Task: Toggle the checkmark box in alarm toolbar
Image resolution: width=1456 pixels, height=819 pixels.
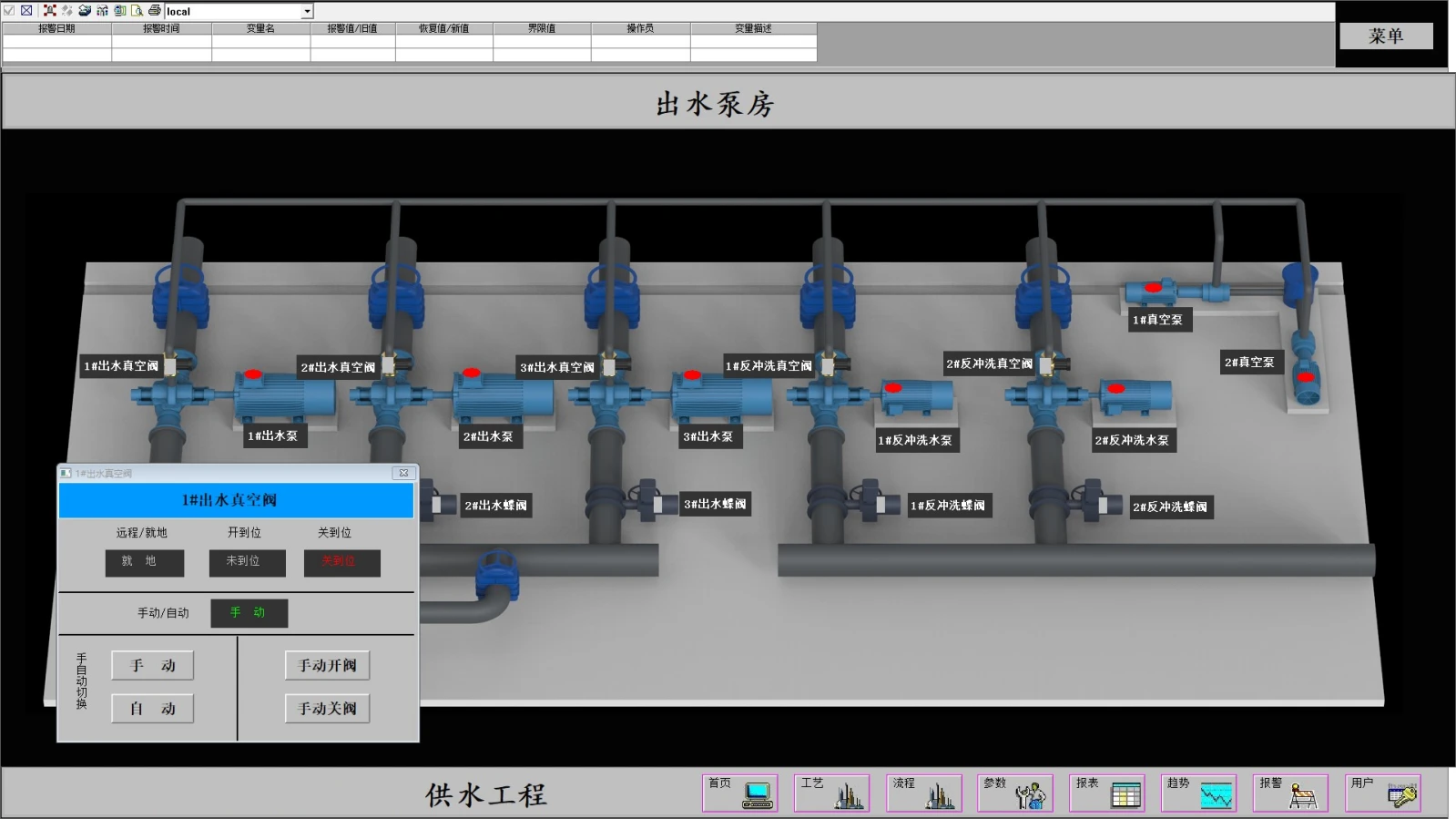Action: click(x=9, y=11)
